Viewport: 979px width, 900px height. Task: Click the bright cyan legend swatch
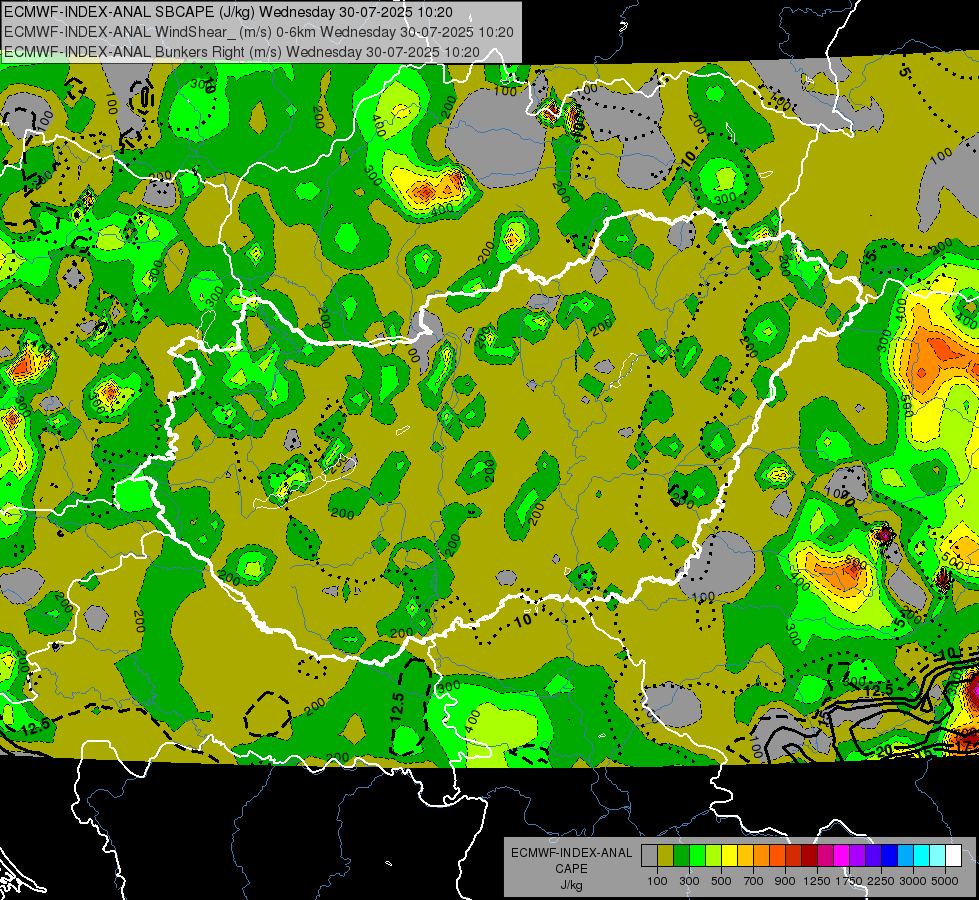click(922, 855)
